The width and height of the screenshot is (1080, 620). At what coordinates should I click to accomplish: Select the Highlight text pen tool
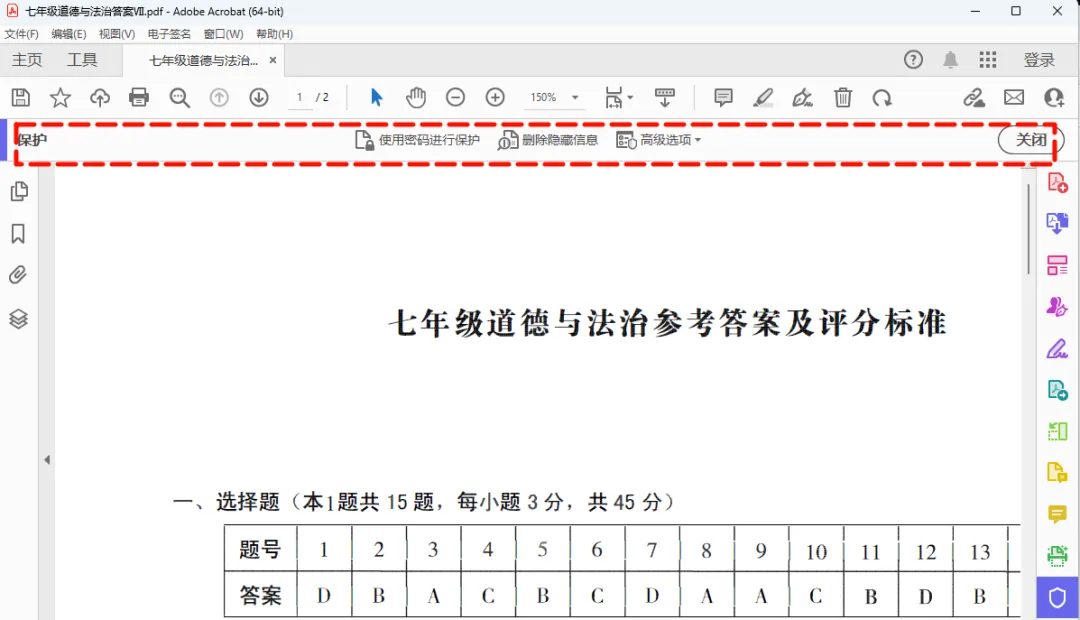pos(762,98)
